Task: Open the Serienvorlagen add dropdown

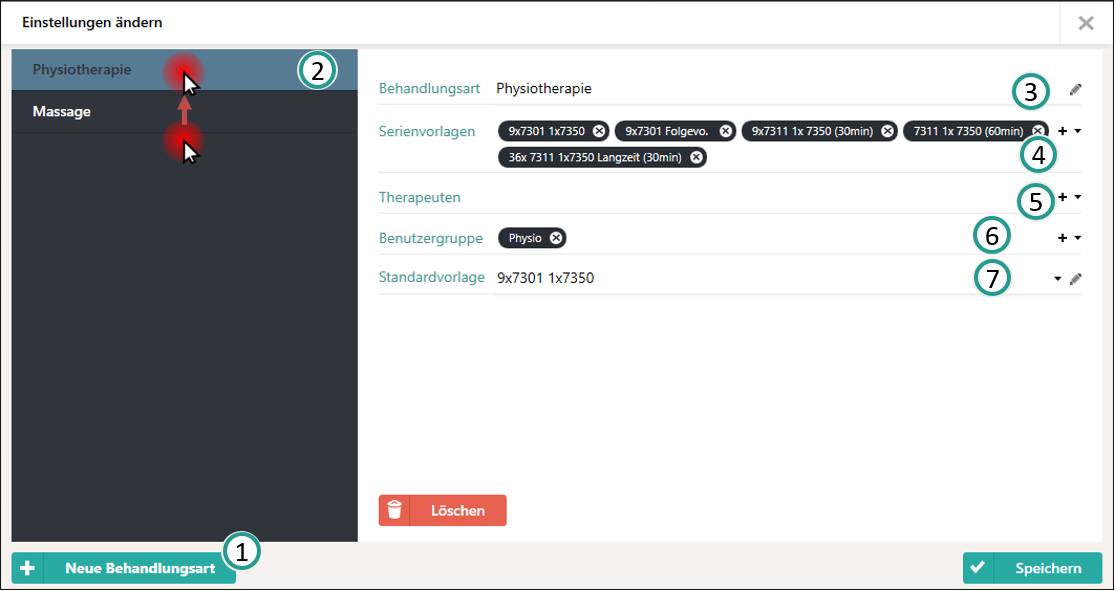Action: point(1069,131)
